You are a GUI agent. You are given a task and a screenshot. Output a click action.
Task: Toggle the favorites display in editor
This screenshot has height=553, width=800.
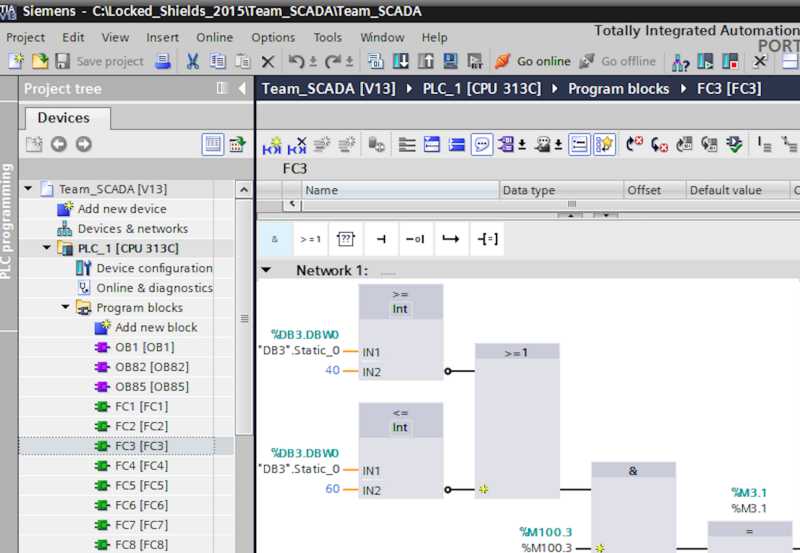pos(604,145)
